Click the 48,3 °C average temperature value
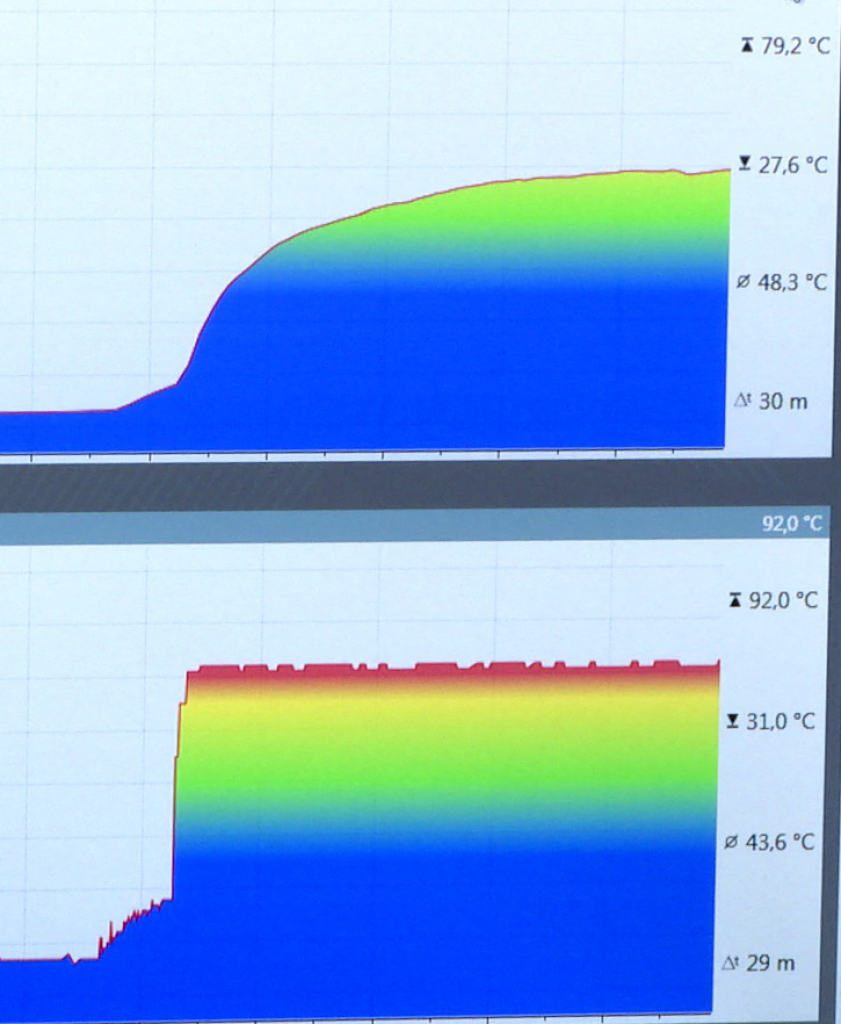The height and width of the screenshot is (1024, 841). pos(792,283)
